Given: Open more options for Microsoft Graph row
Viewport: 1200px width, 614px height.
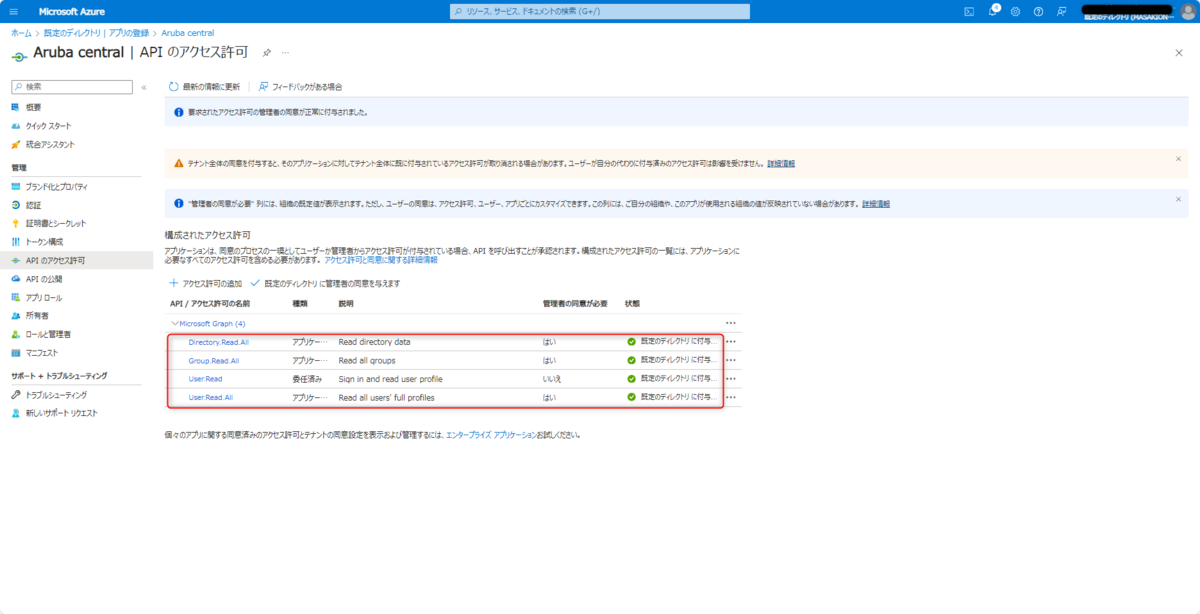Looking at the screenshot, I should 731,323.
